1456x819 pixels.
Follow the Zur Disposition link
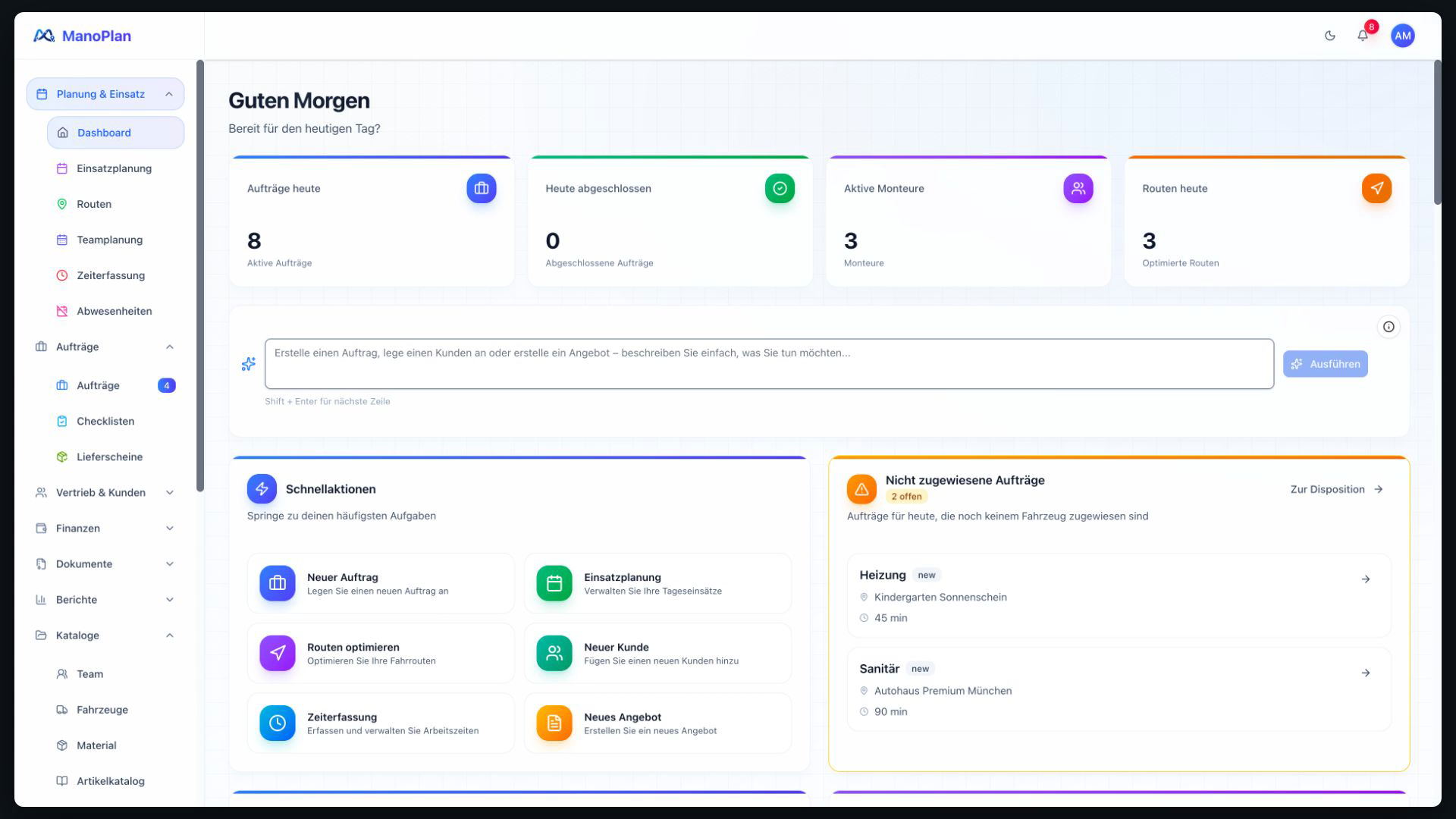pos(1337,489)
